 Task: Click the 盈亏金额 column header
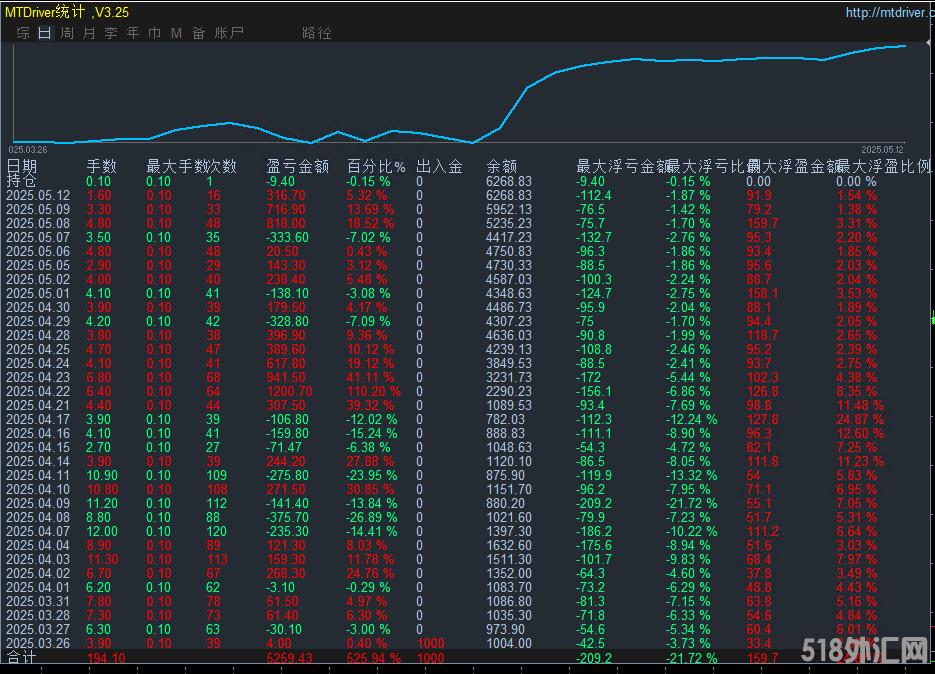(298, 166)
